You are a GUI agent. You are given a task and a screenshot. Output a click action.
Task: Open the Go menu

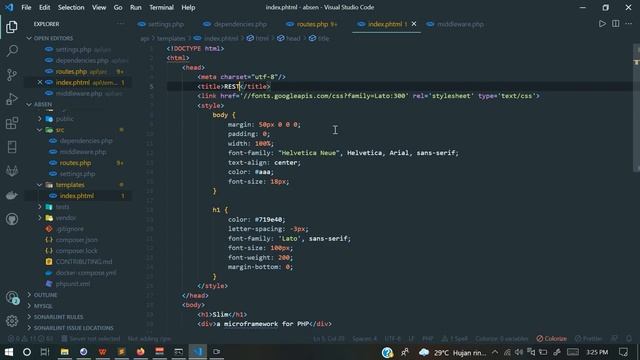pyautogui.click(x=118, y=7)
